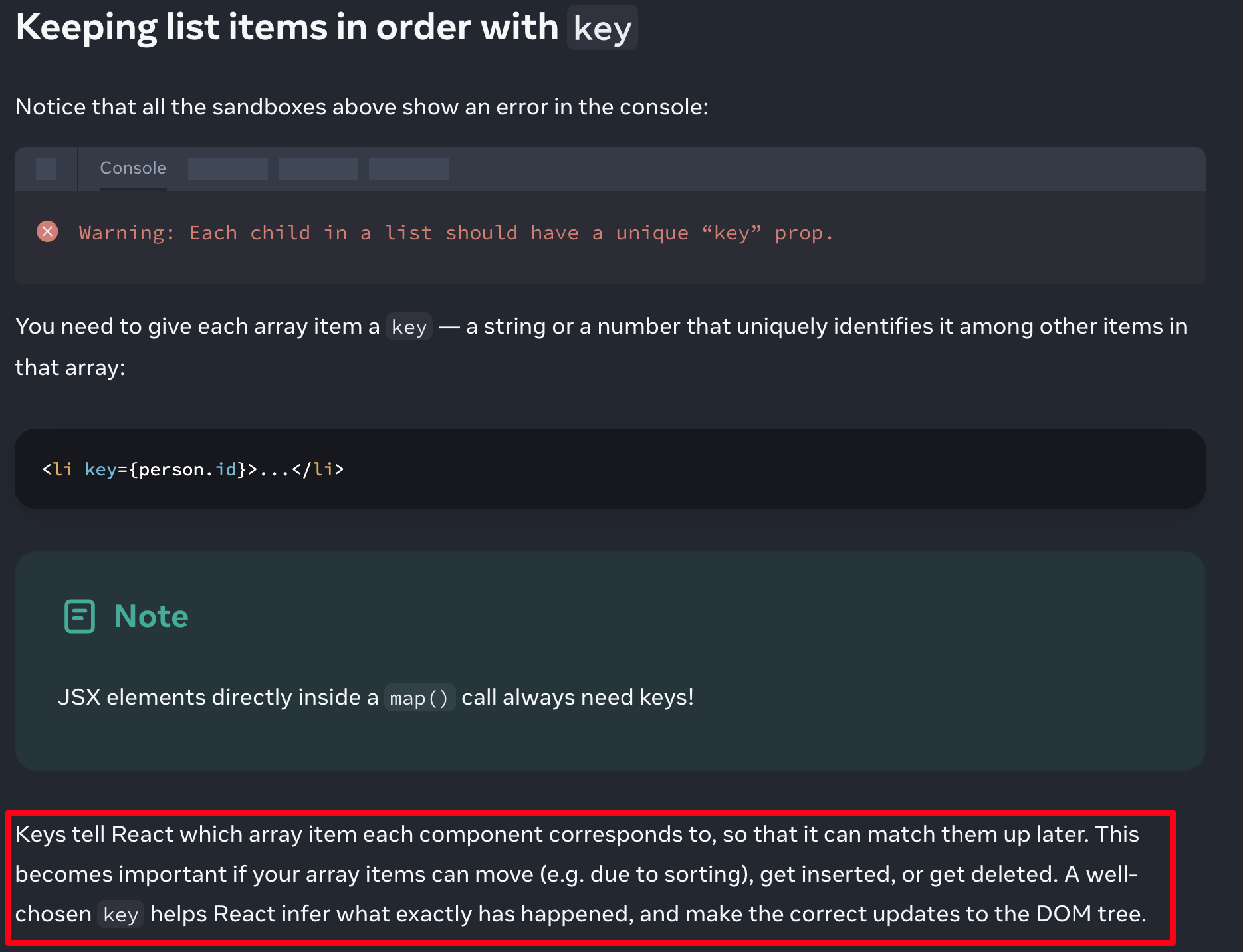The width and height of the screenshot is (1243, 952).
Task: Click the warning message about unique key prop
Action: [456, 233]
